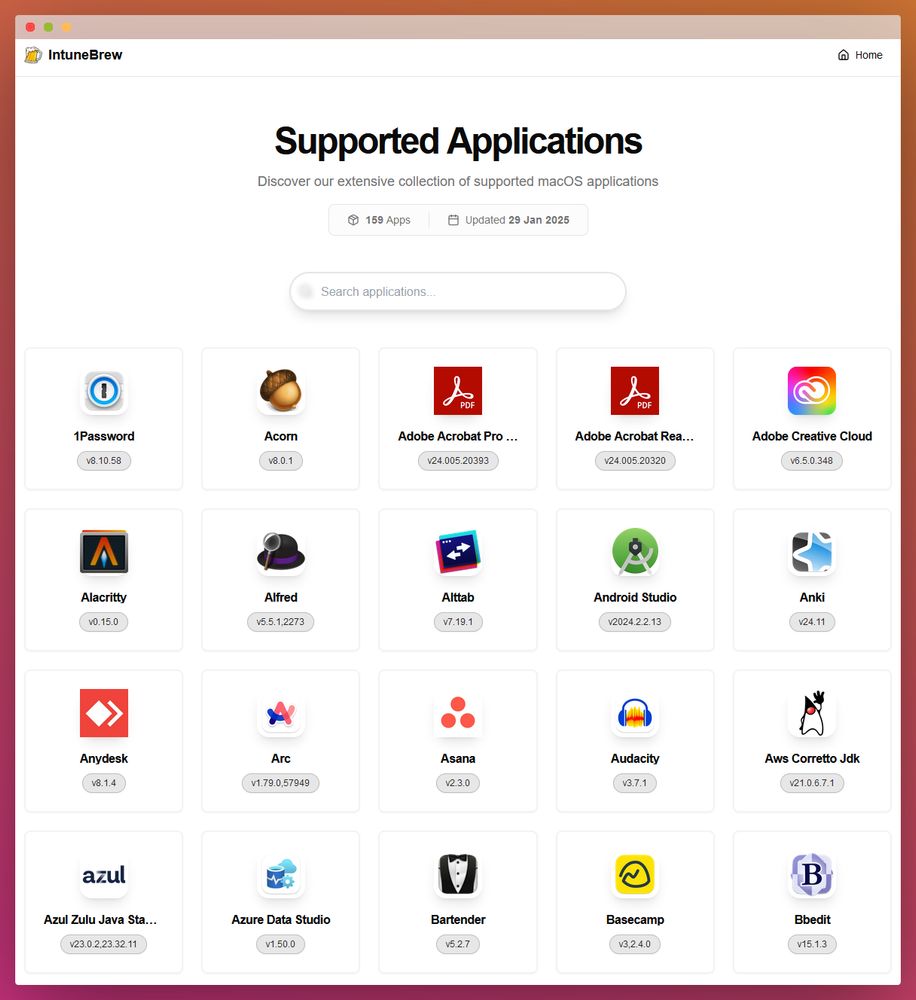
Task: Click the Android Studio icon
Action: 635,552
